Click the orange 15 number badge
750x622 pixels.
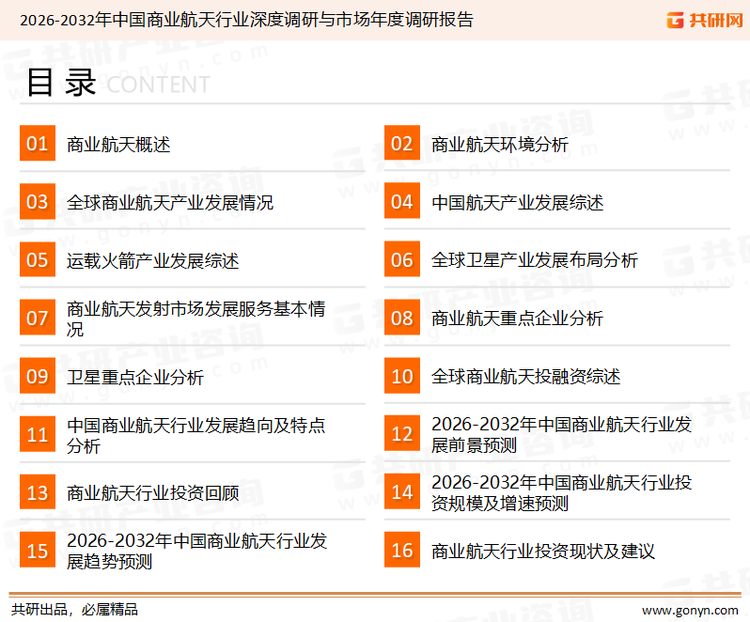(37, 550)
